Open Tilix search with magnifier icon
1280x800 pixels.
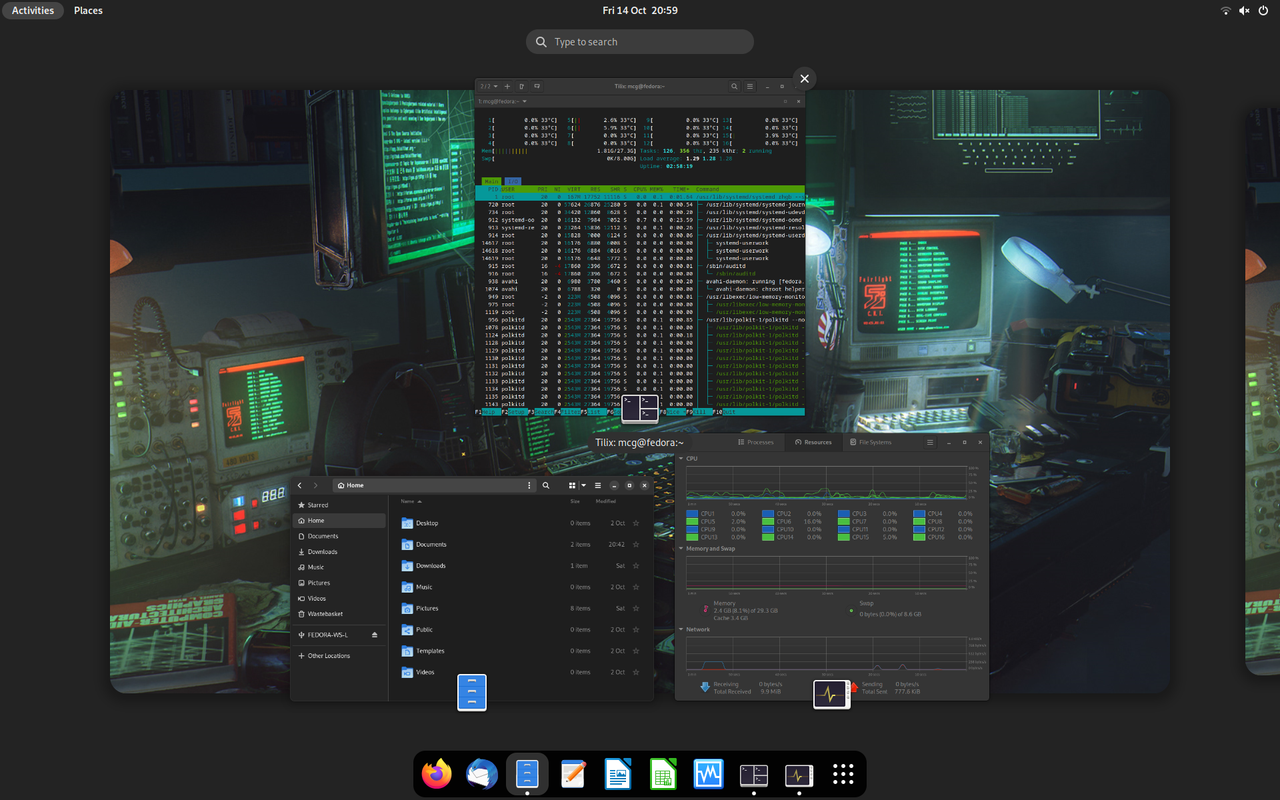(x=735, y=86)
